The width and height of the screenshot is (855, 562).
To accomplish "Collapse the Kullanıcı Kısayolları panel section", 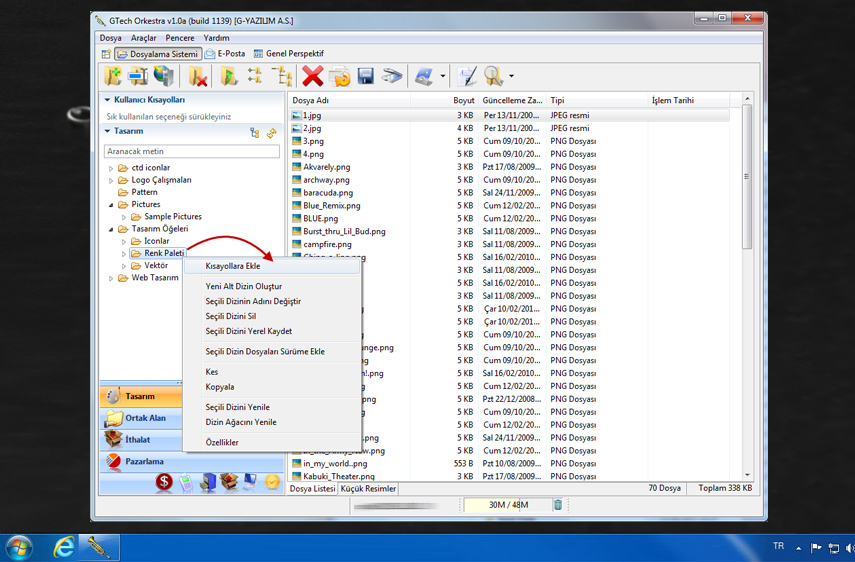I will click(x=108, y=100).
